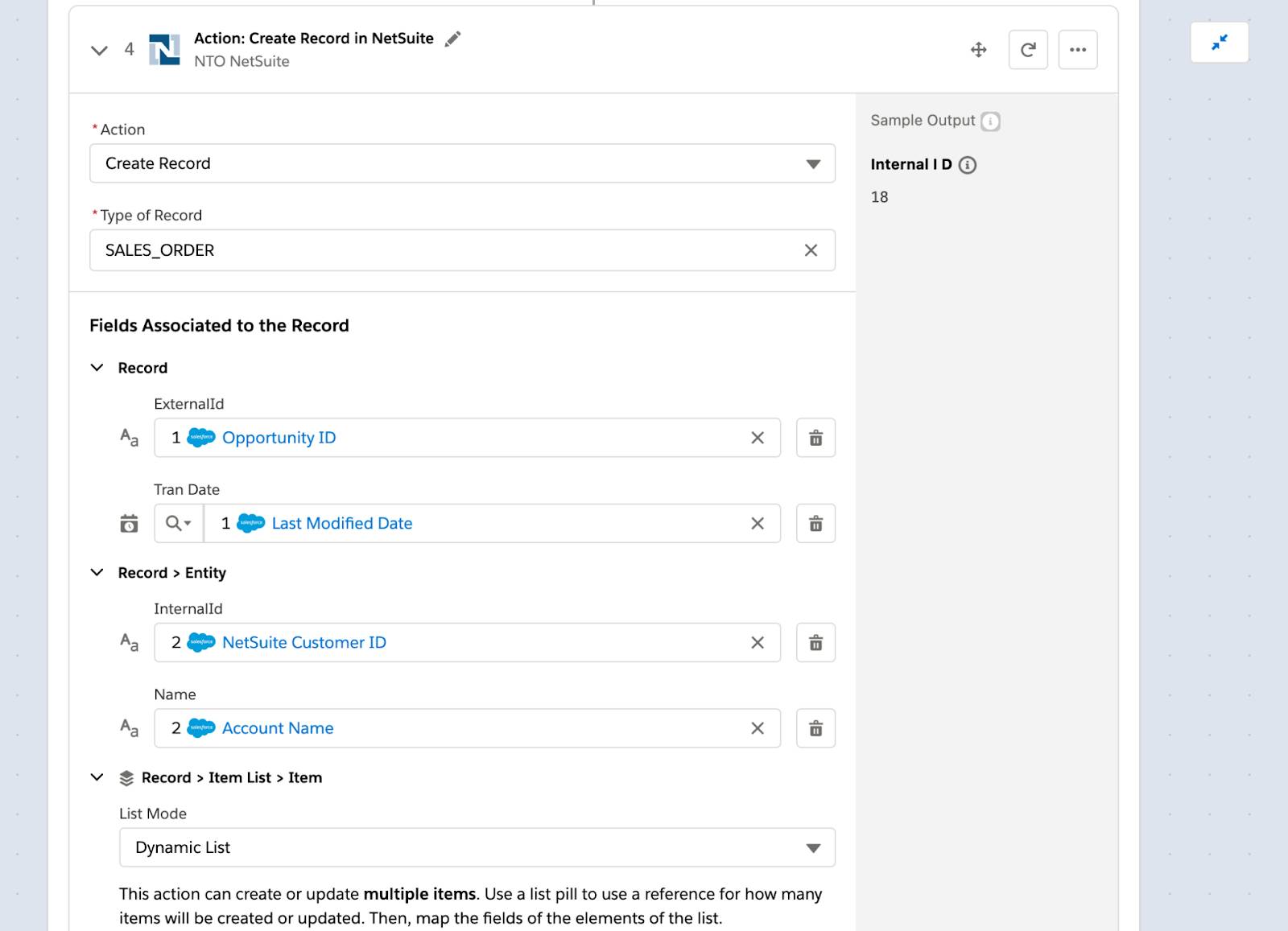Click the collapse view arrows button
The image size is (1288, 931).
(1220, 42)
